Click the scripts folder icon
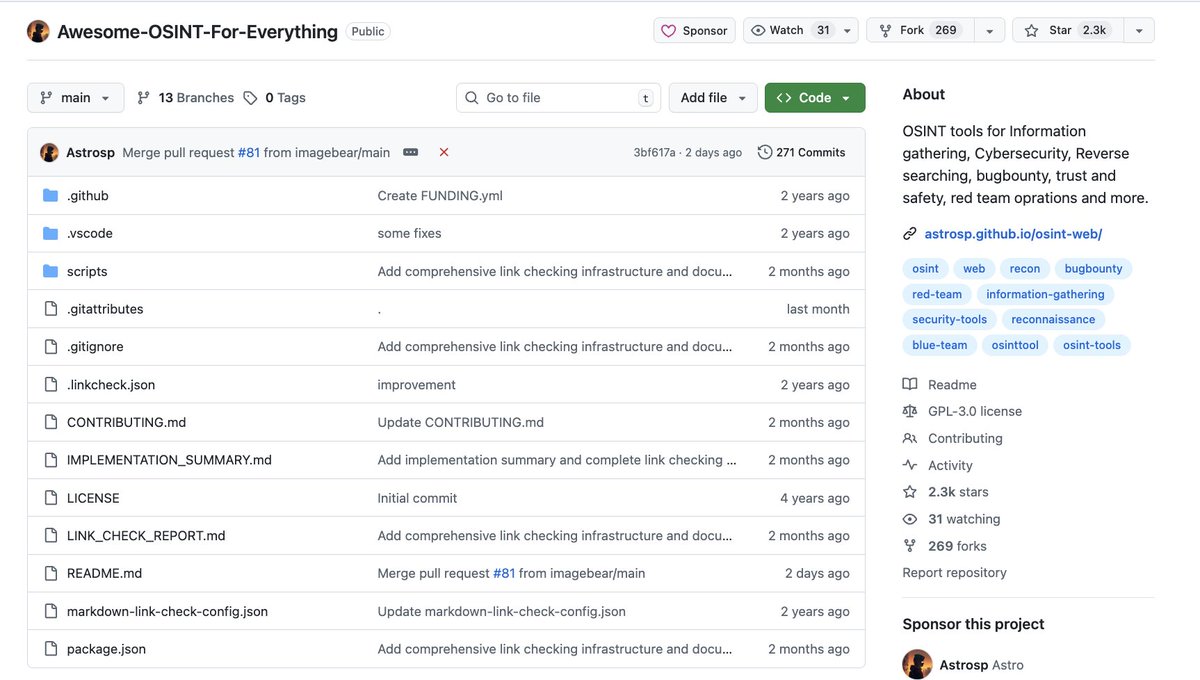The width and height of the screenshot is (1200, 680). coord(51,272)
